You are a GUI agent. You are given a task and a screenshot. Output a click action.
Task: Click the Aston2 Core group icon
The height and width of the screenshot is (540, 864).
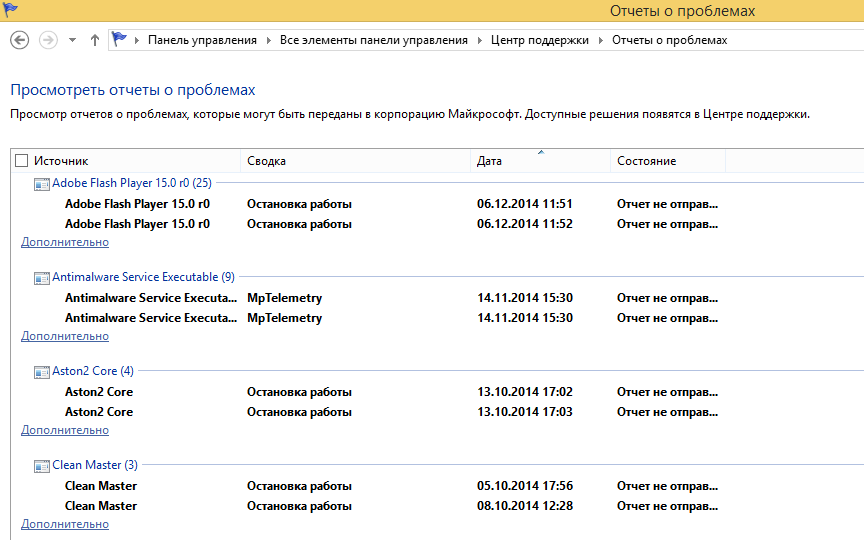pos(42,372)
